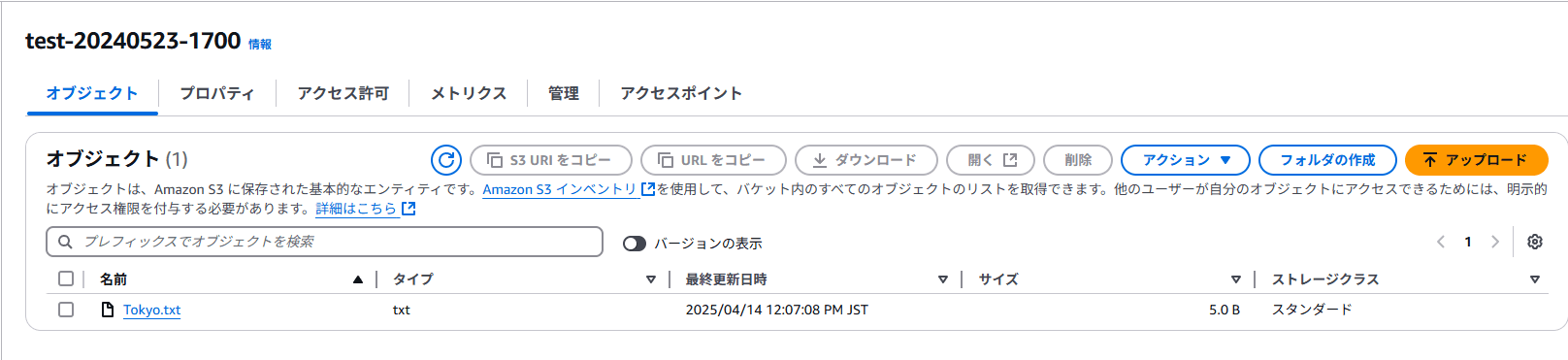Open the アクション dropdown menu
This screenshot has height=360, width=1568.
click(x=1186, y=160)
